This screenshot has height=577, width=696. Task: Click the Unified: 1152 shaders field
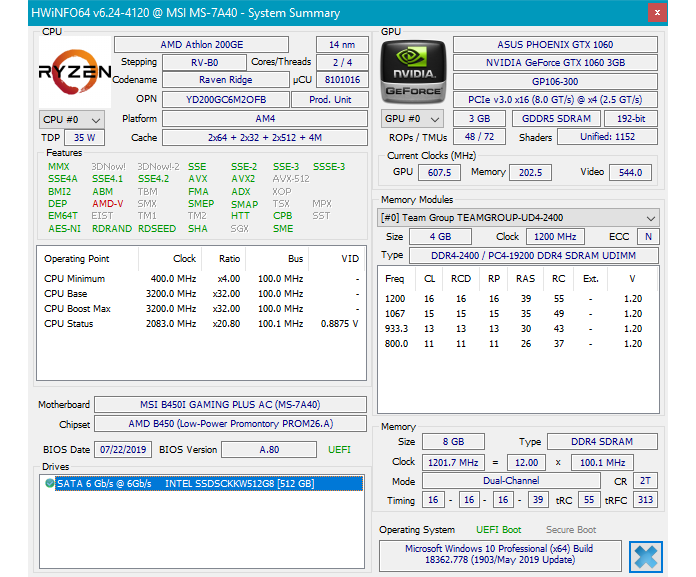tap(607, 137)
